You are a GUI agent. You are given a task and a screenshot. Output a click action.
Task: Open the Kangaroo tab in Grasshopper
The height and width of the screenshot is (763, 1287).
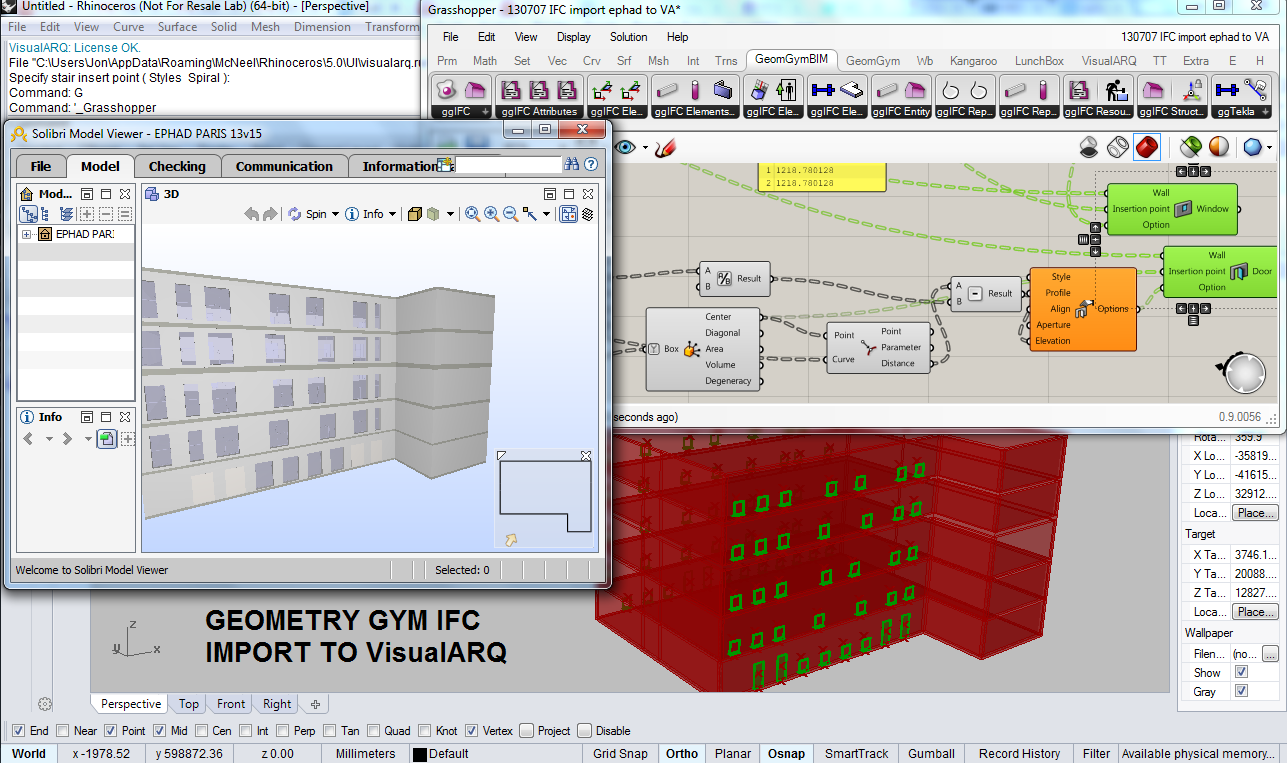972,61
